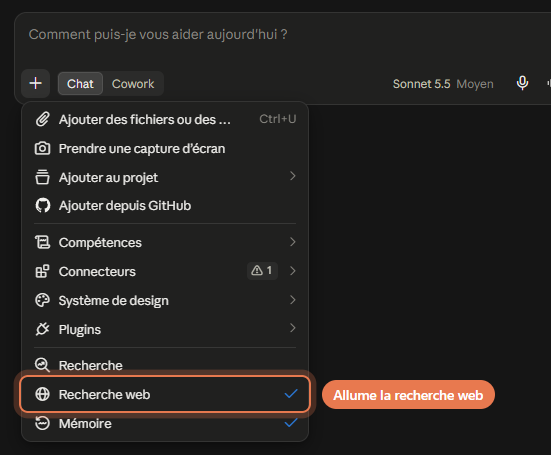Screen dimensions: 551x455
Task: Expand the Plugins submenu arrow
Action: tap(292, 328)
